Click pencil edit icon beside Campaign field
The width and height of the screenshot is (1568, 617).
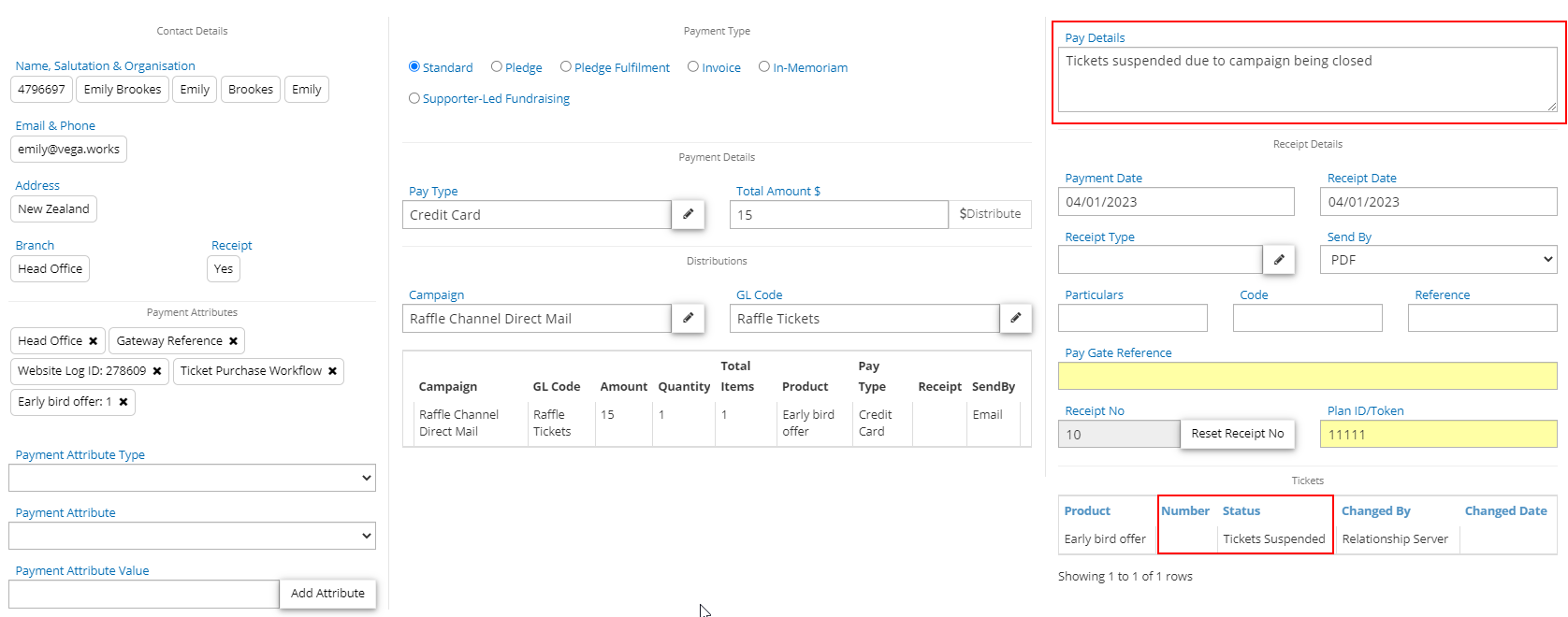click(x=688, y=318)
